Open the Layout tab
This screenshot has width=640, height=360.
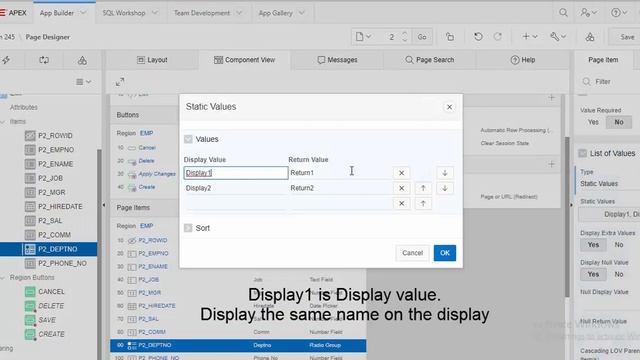[152, 60]
